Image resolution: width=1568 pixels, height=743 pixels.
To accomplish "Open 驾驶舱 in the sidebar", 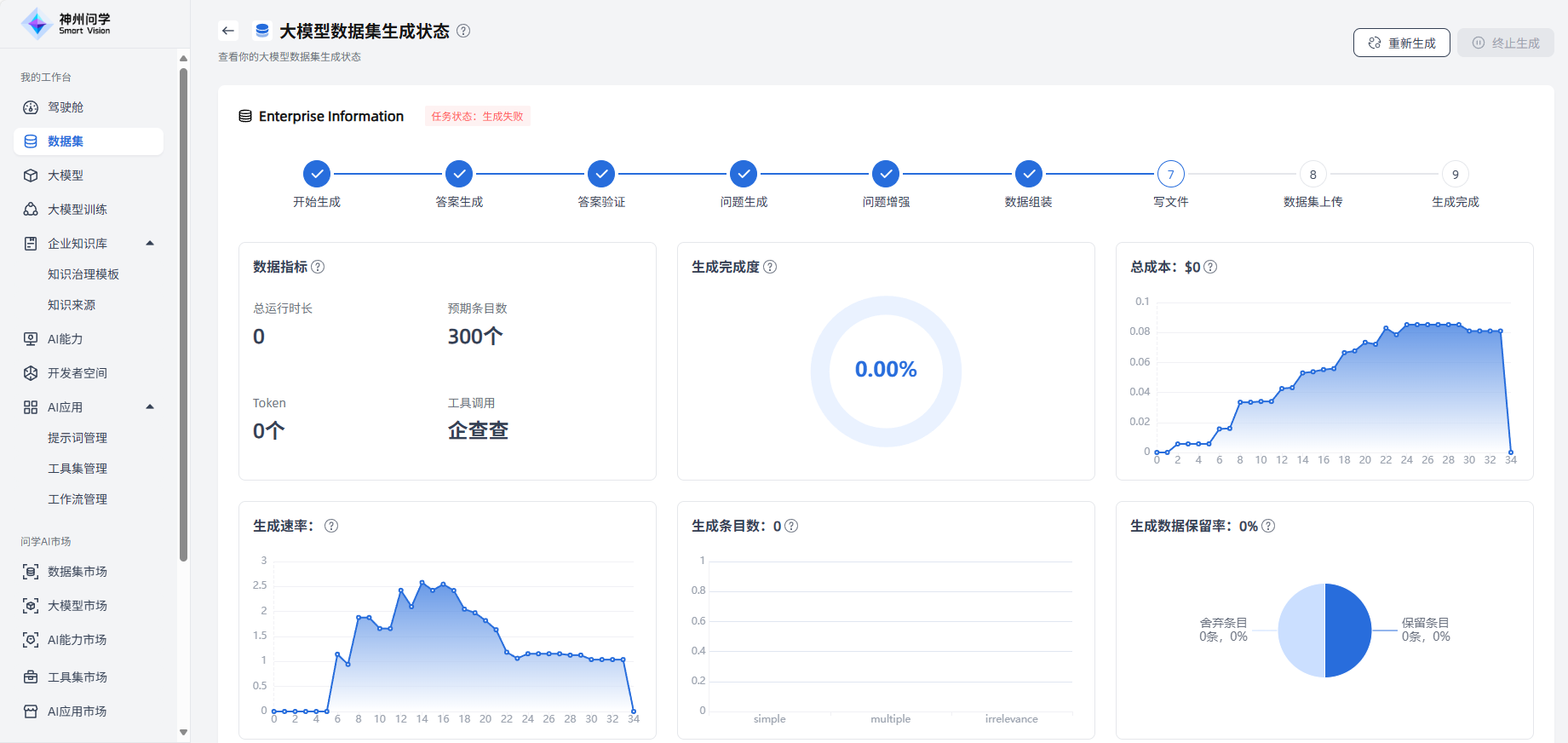I will (66, 107).
